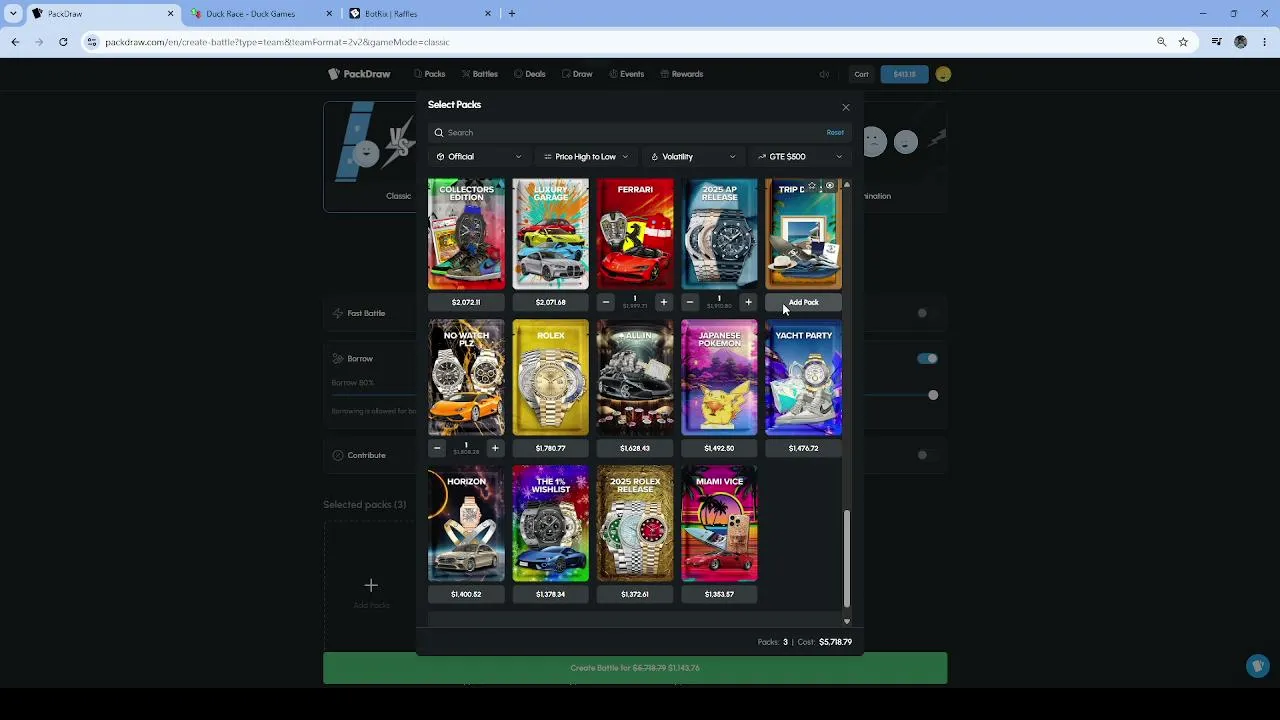Click the $1,476.72 Yacht Party price
Screen dimensions: 1280x720
coord(803,448)
